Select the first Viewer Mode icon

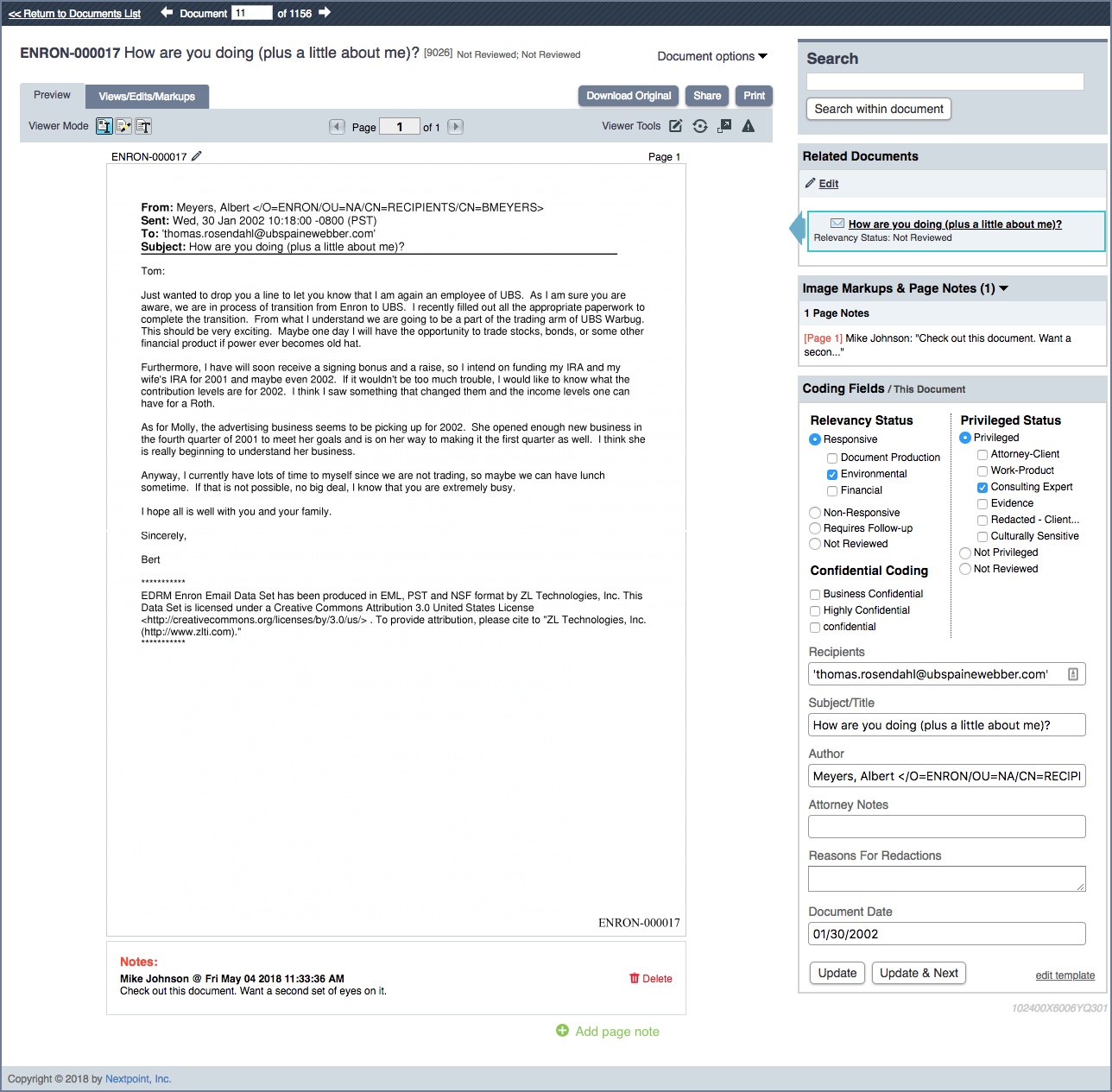[x=104, y=126]
